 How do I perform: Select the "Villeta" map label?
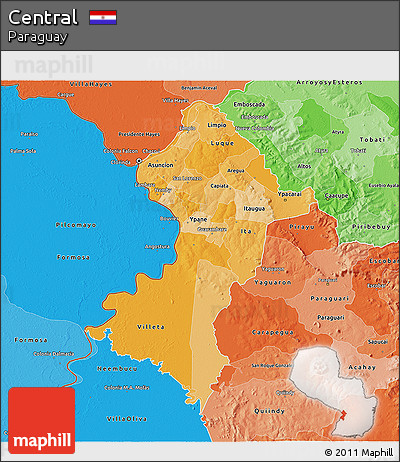[x=151, y=327]
